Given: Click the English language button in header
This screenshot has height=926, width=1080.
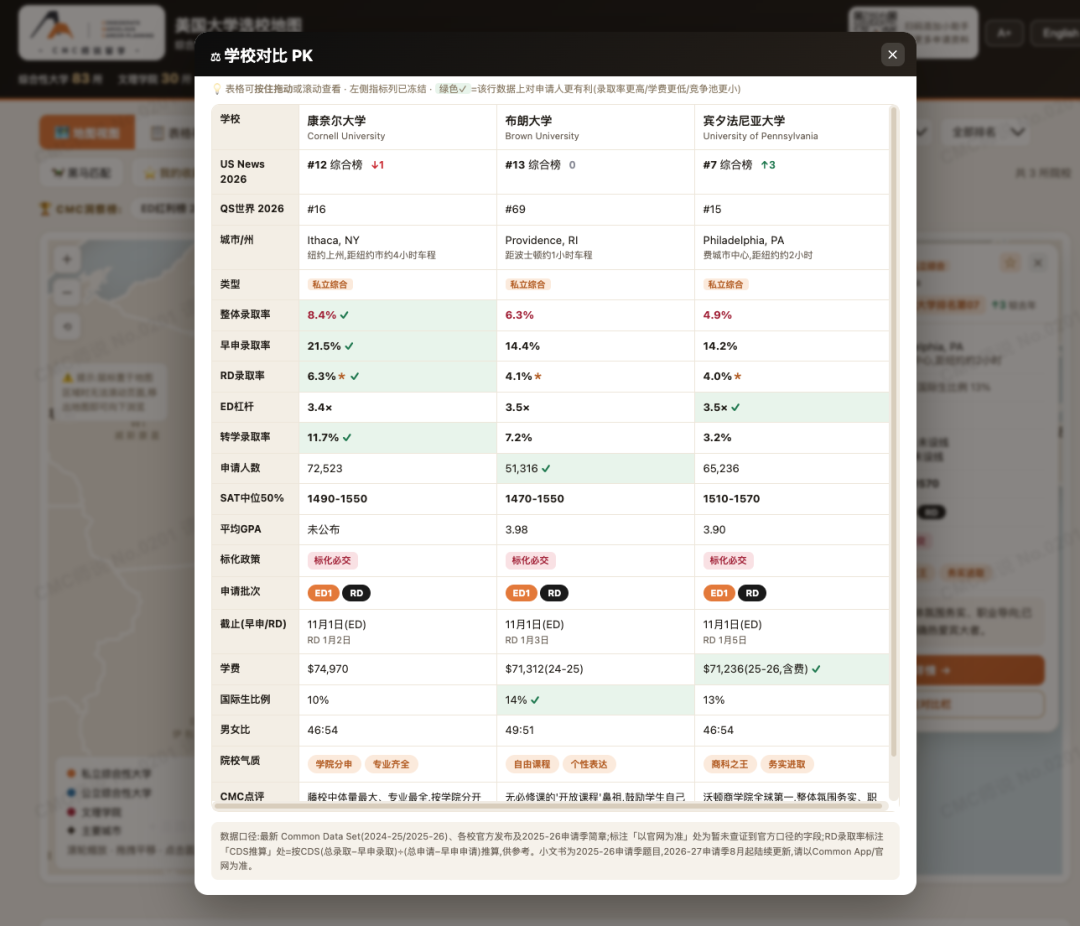Looking at the screenshot, I should click(x=1056, y=32).
